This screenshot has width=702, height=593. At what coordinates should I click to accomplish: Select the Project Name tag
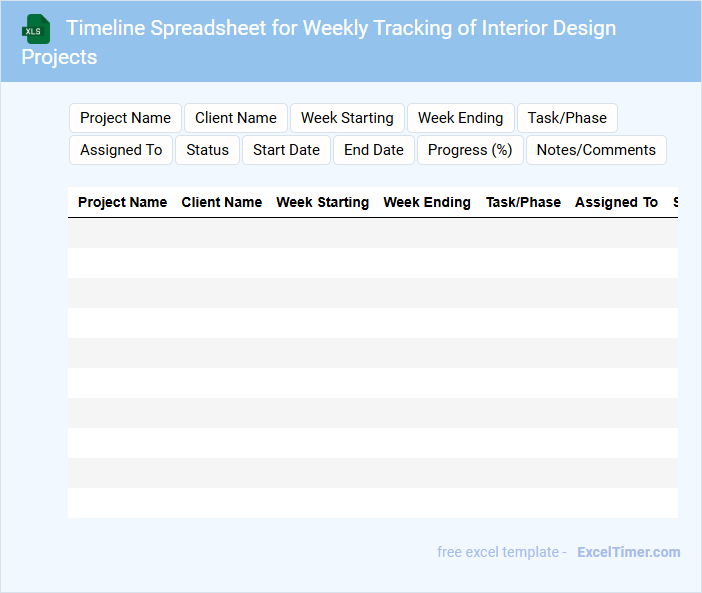(125, 118)
